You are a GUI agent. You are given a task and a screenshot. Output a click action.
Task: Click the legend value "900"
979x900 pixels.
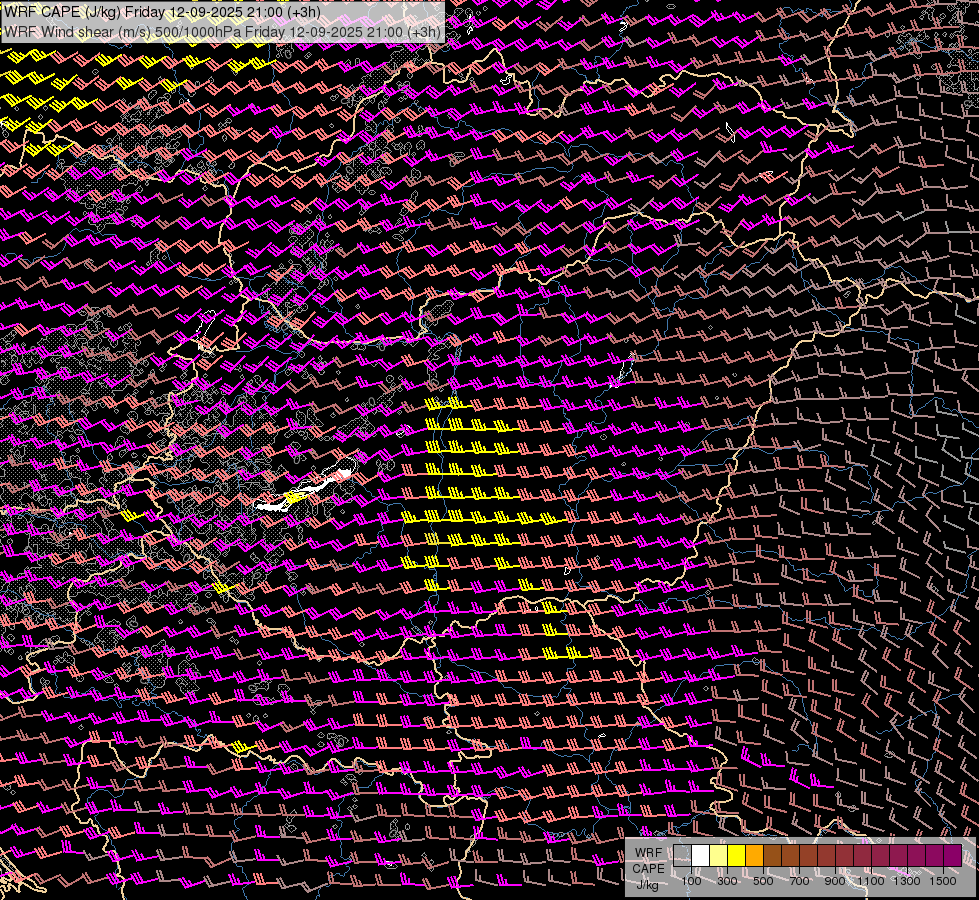click(835, 881)
